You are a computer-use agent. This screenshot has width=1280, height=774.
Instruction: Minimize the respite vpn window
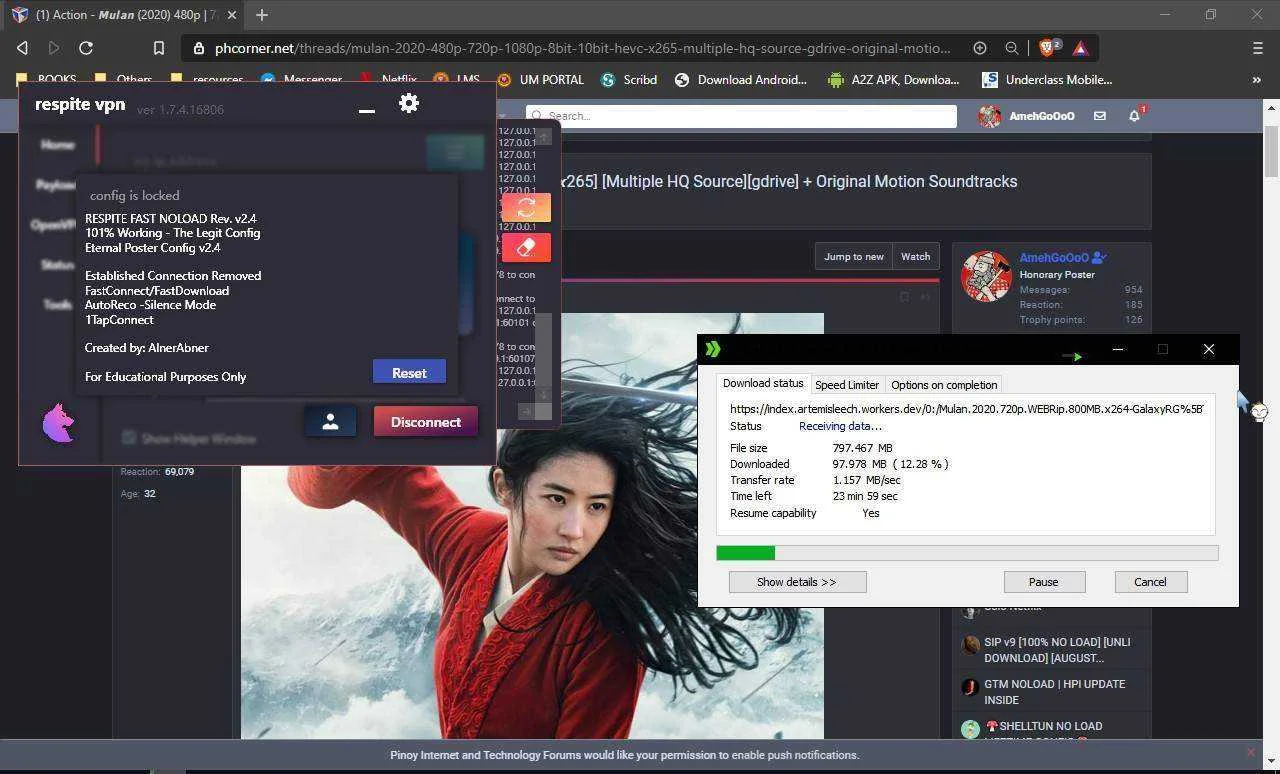(367, 110)
